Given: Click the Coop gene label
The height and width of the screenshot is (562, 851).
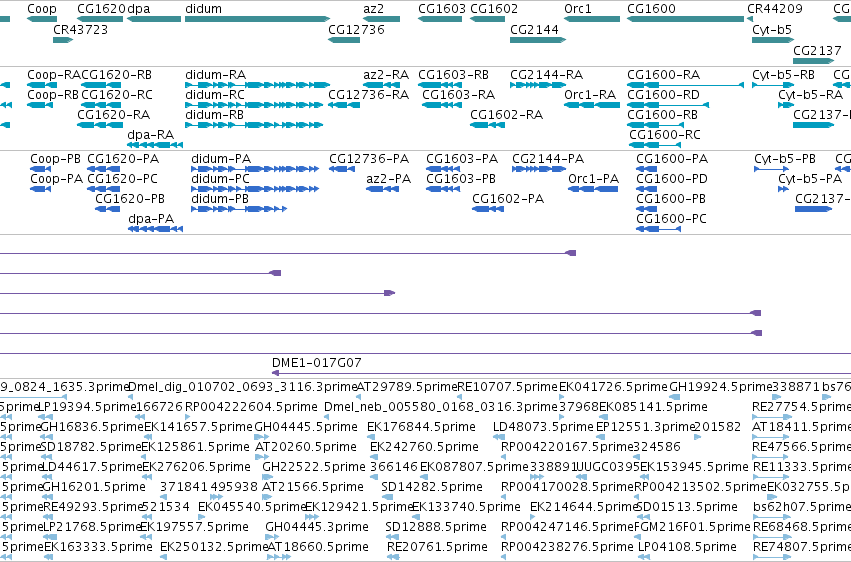Looking at the screenshot, I should pos(42,9).
